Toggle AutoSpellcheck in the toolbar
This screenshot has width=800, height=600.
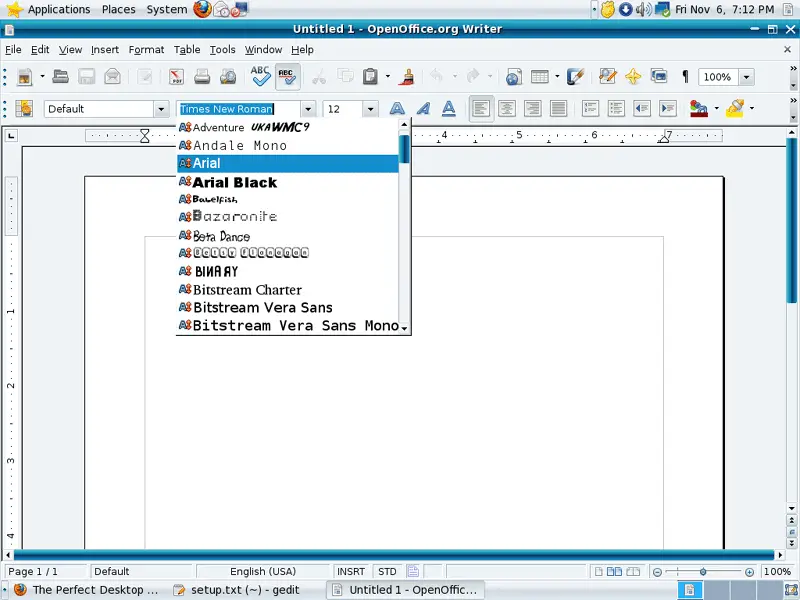[287, 77]
